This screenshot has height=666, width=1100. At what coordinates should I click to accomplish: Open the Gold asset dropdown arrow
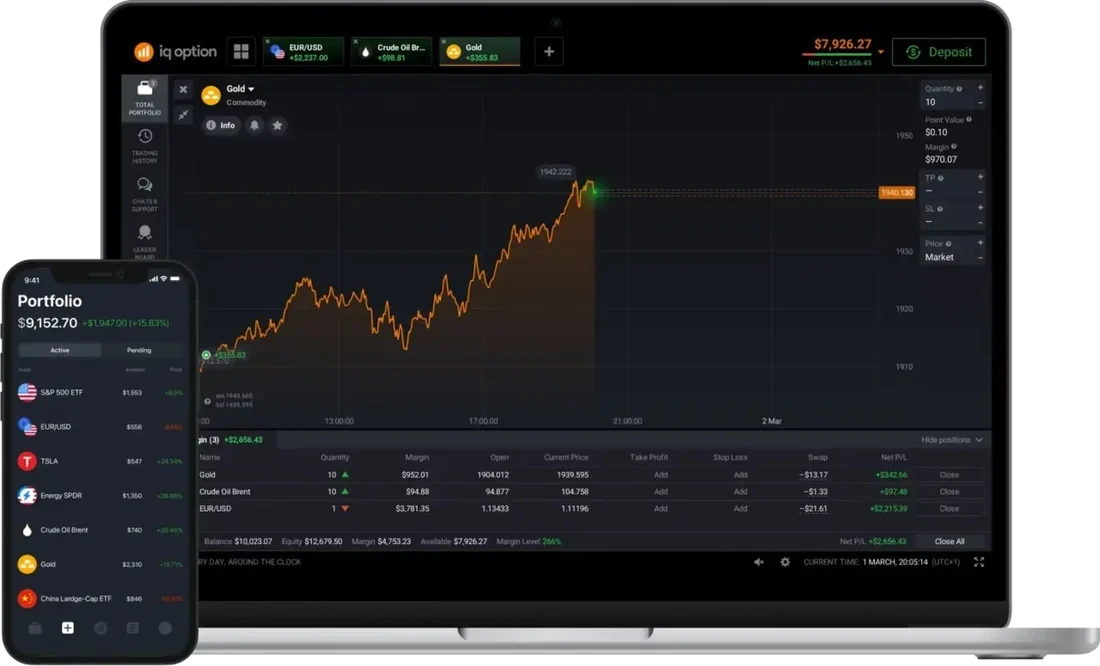click(251, 89)
